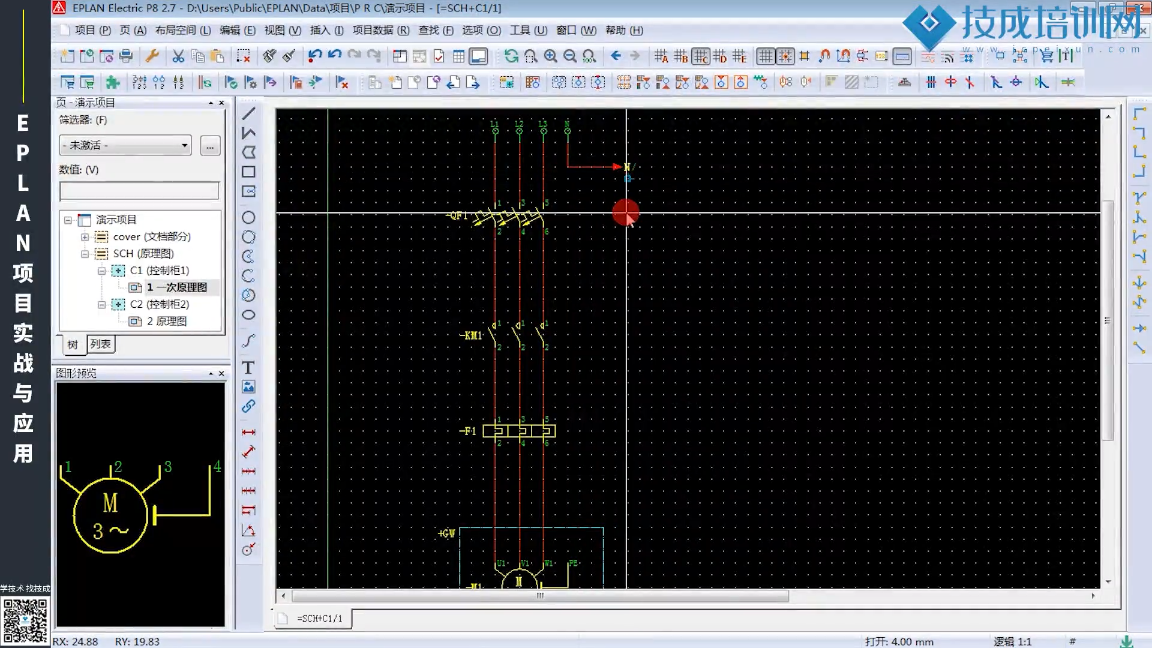The width and height of the screenshot is (1152, 648).
Task: Open the 视图 (V) menu
Action: coord(283,30)
